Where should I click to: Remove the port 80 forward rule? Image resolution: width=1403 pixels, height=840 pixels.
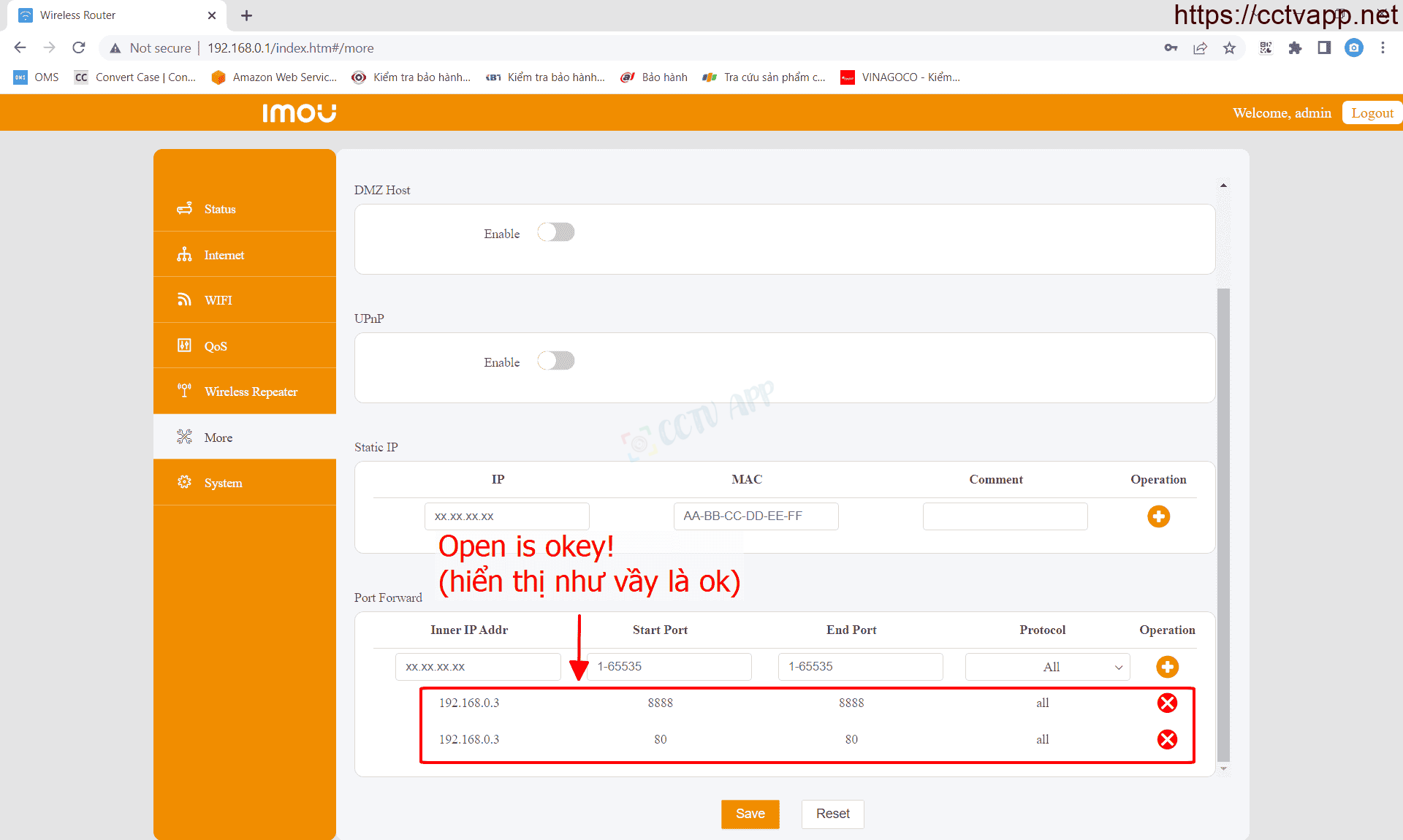(1167, 739)
